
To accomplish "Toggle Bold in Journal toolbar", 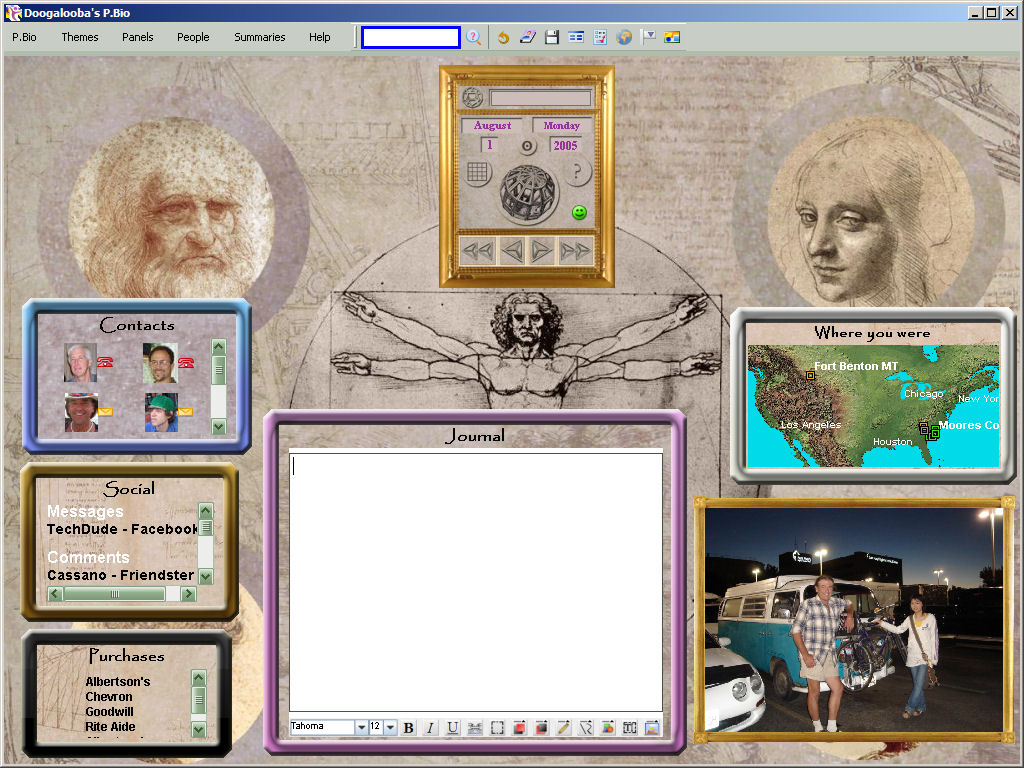I will pyautogui.click(x=409, y=728).
